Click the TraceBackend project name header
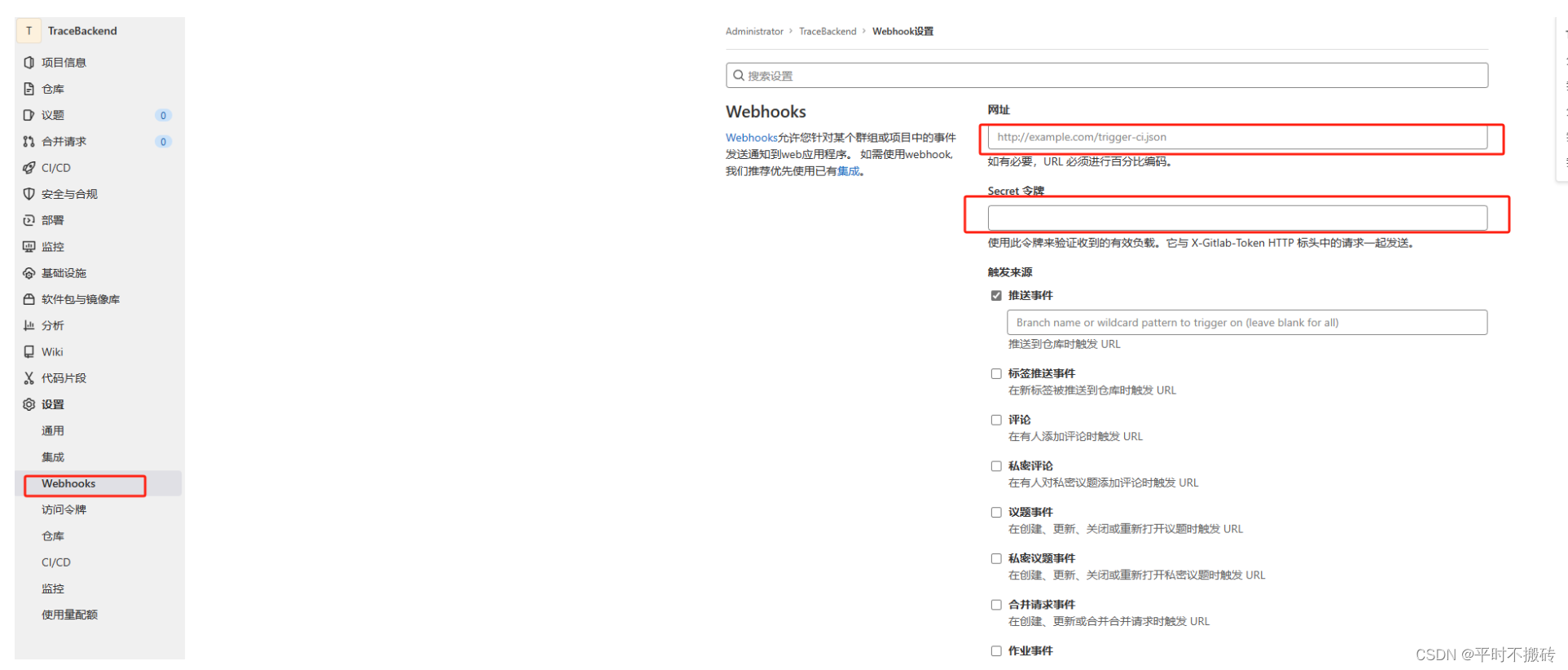The height and width of the screenshot is (670, 1568). pyautogui.click(x=82, y=31)
